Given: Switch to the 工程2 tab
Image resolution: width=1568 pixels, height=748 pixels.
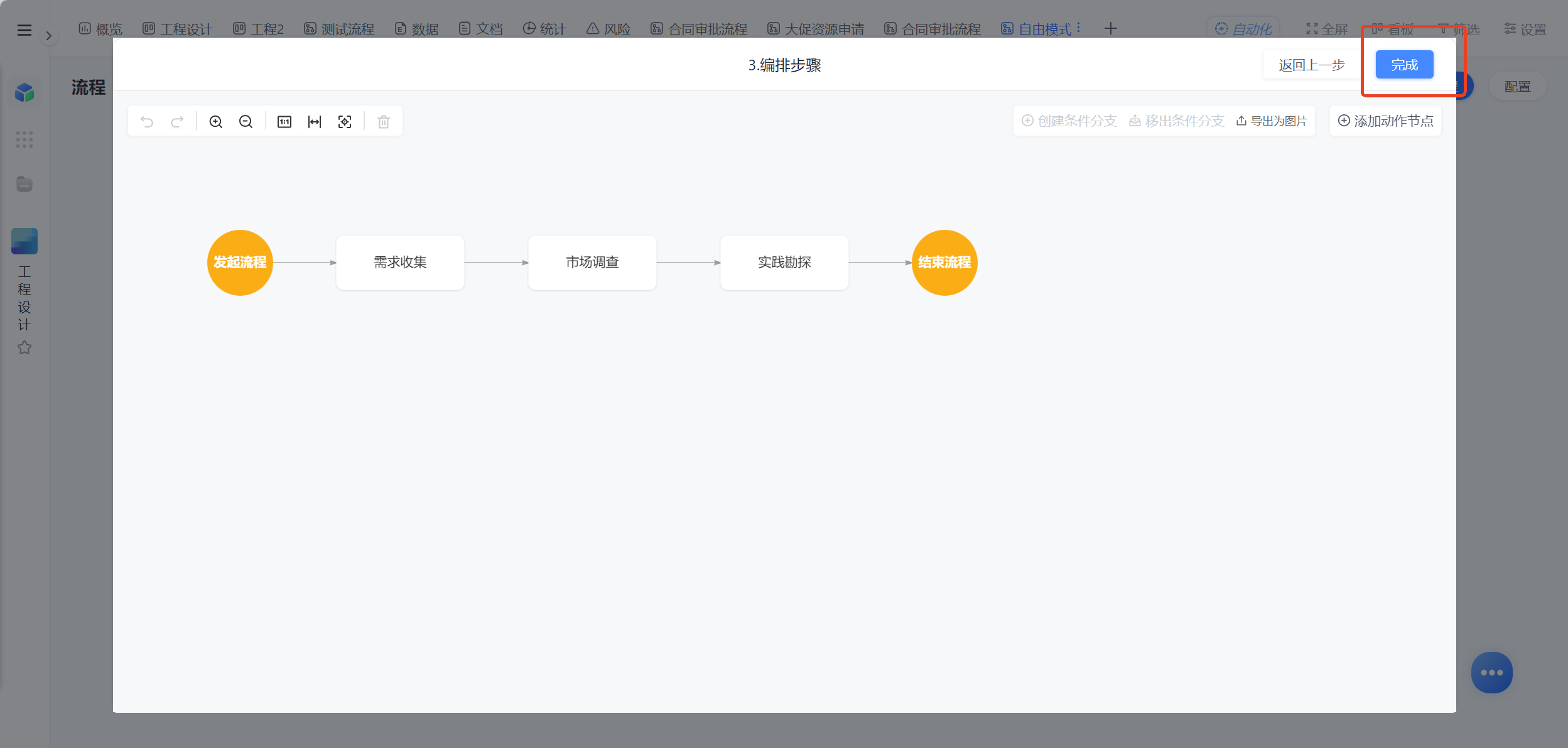Looking at the screenshot, I should click(x=258, y=29).
